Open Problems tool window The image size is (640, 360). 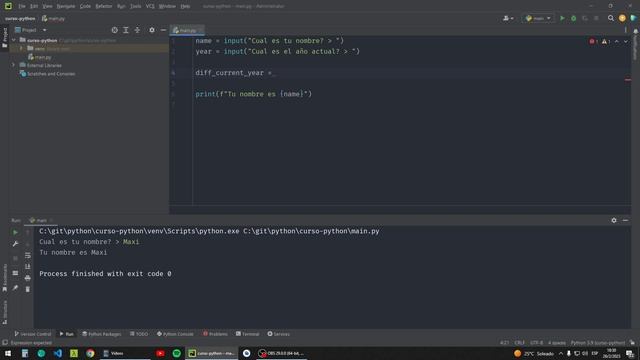tap(215, 334)
